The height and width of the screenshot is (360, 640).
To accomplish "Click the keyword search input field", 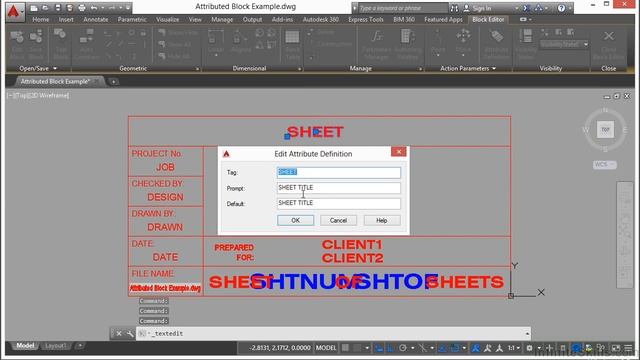I will [x=402, y=8].
